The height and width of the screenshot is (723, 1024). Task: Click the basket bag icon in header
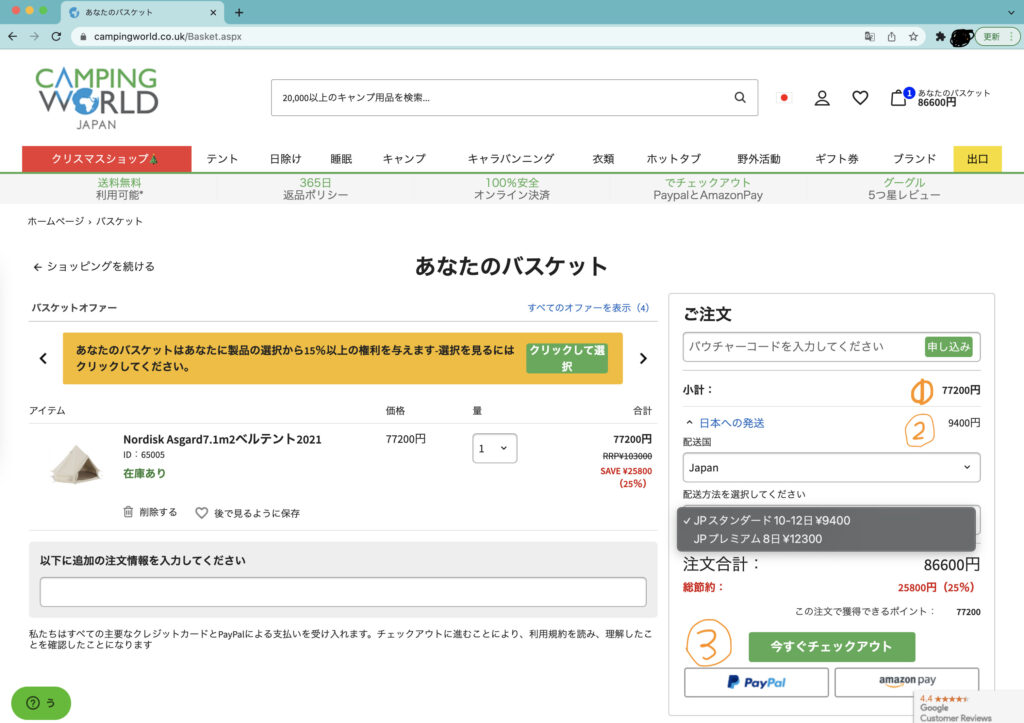coord(899,98)
